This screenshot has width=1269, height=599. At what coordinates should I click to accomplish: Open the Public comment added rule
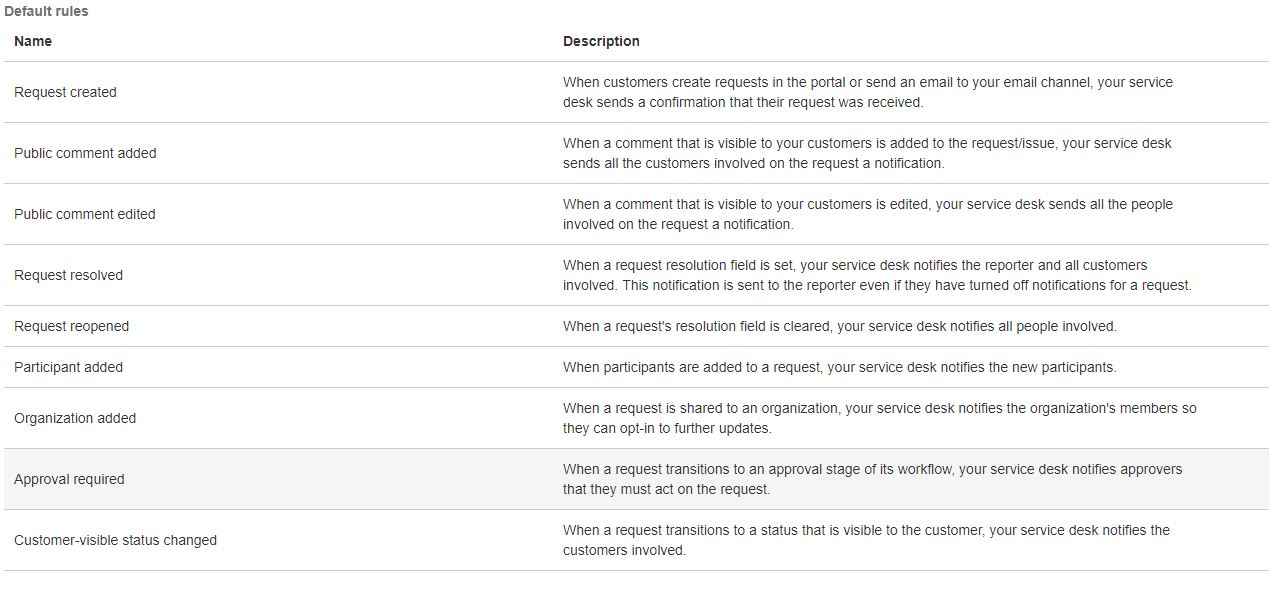[85, 153]
